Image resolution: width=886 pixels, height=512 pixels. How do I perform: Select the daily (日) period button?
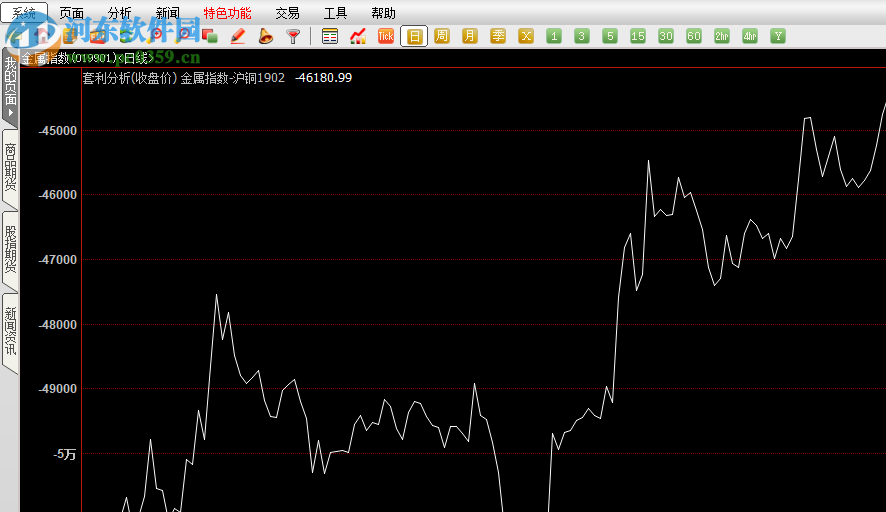[414, 36]
